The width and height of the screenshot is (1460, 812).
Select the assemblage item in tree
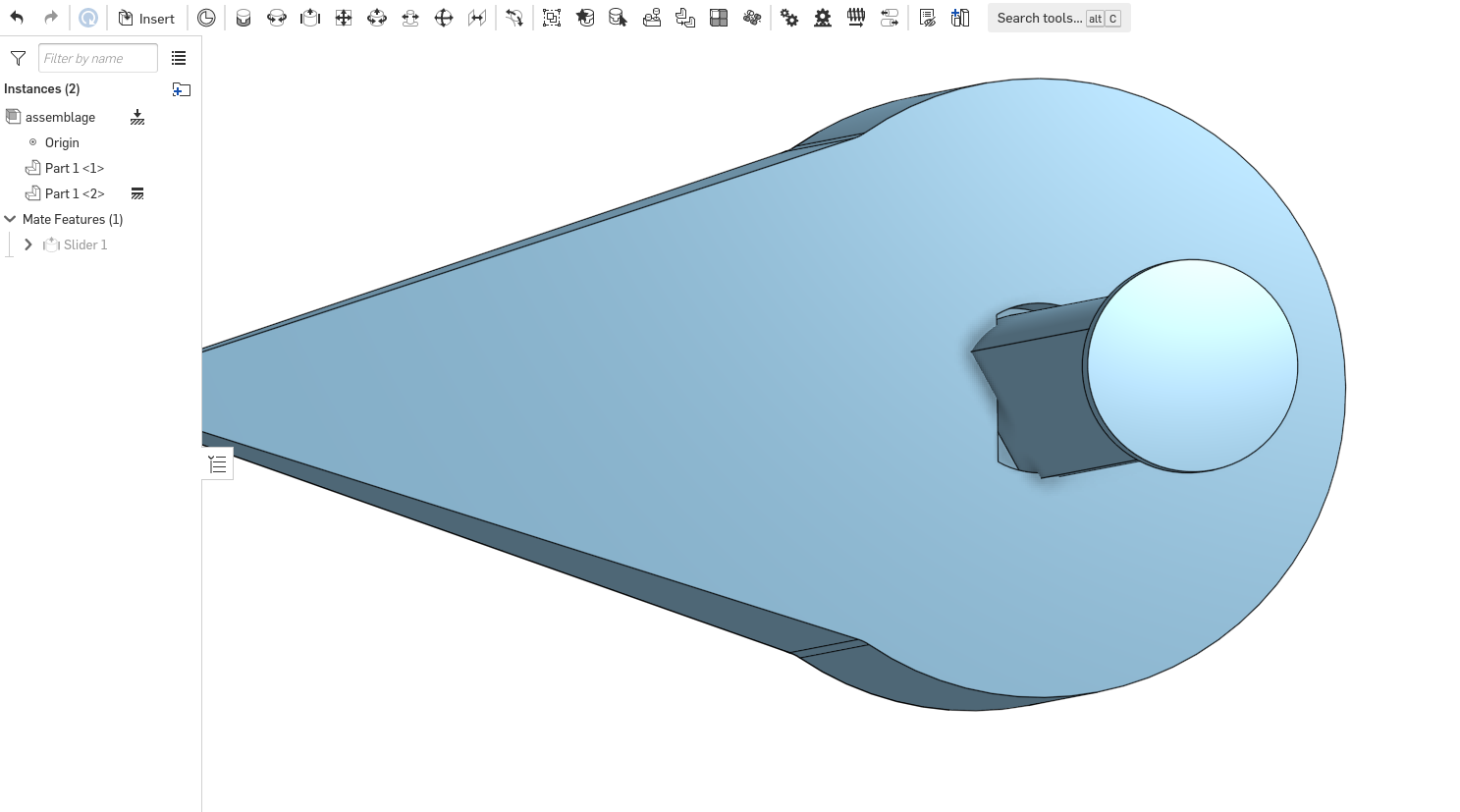60,117
